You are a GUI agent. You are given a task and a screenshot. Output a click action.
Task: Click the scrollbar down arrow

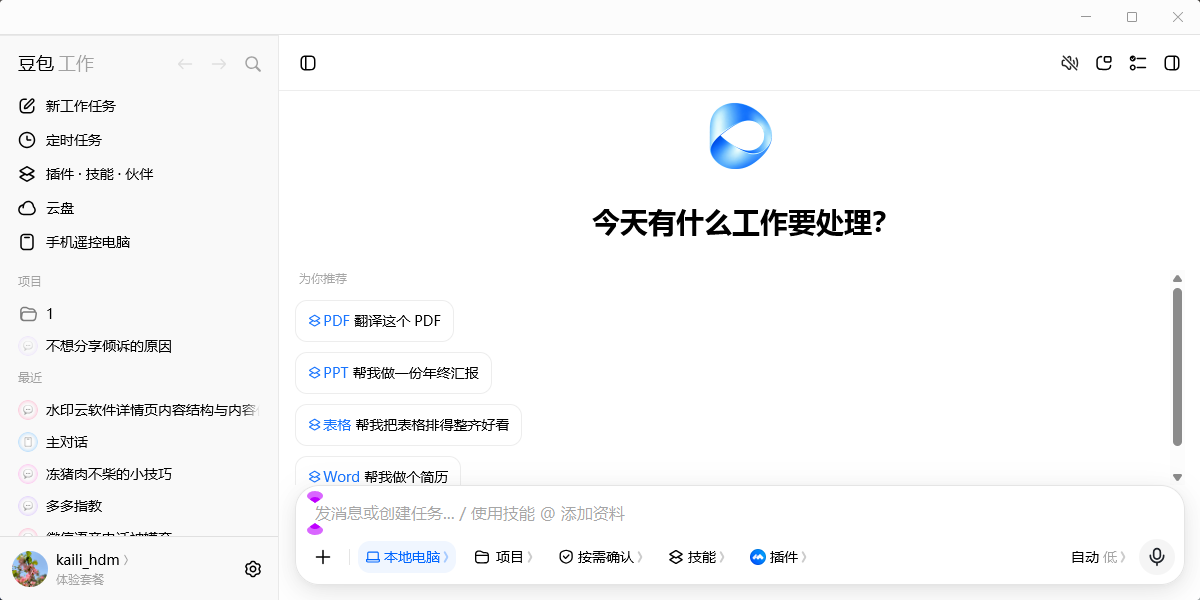tap(1177, 477)
